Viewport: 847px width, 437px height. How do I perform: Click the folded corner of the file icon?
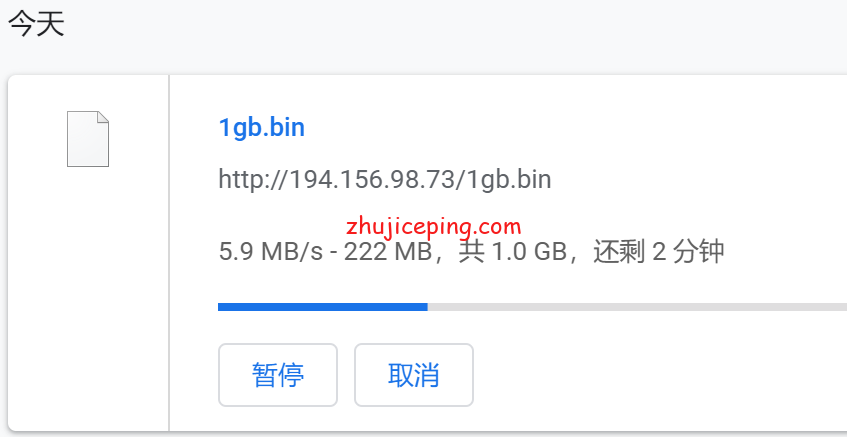point(103,117)
